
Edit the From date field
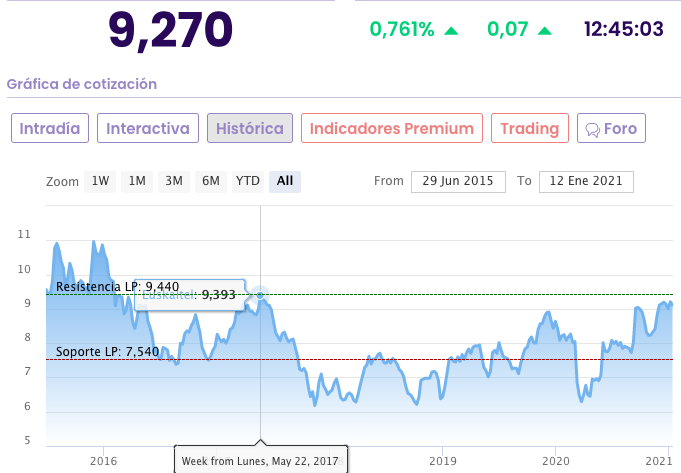(x=458, y=181)
